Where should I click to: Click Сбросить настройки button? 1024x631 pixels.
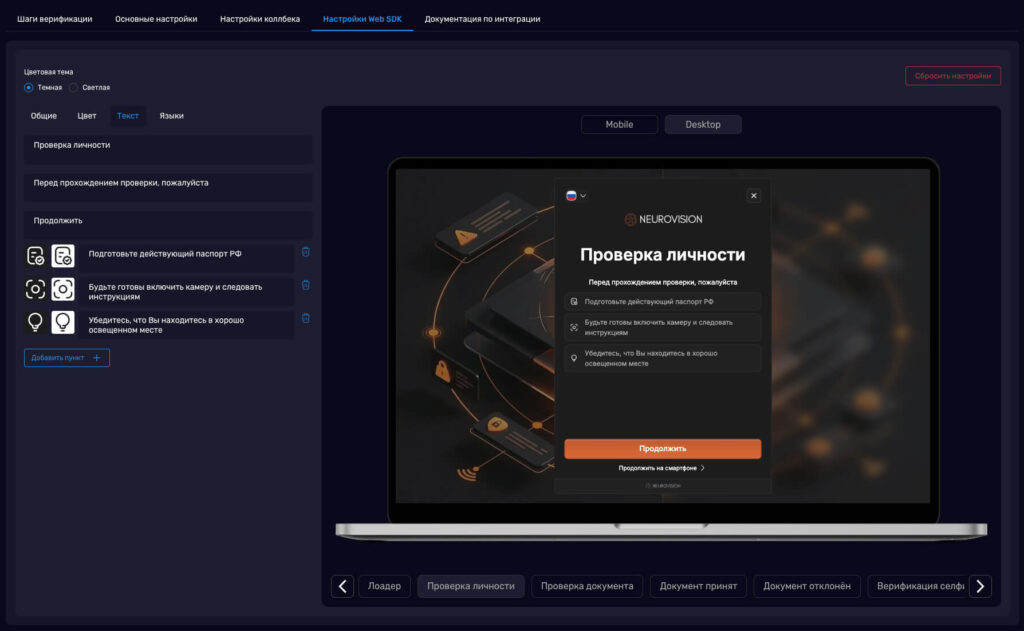(953, 76)
